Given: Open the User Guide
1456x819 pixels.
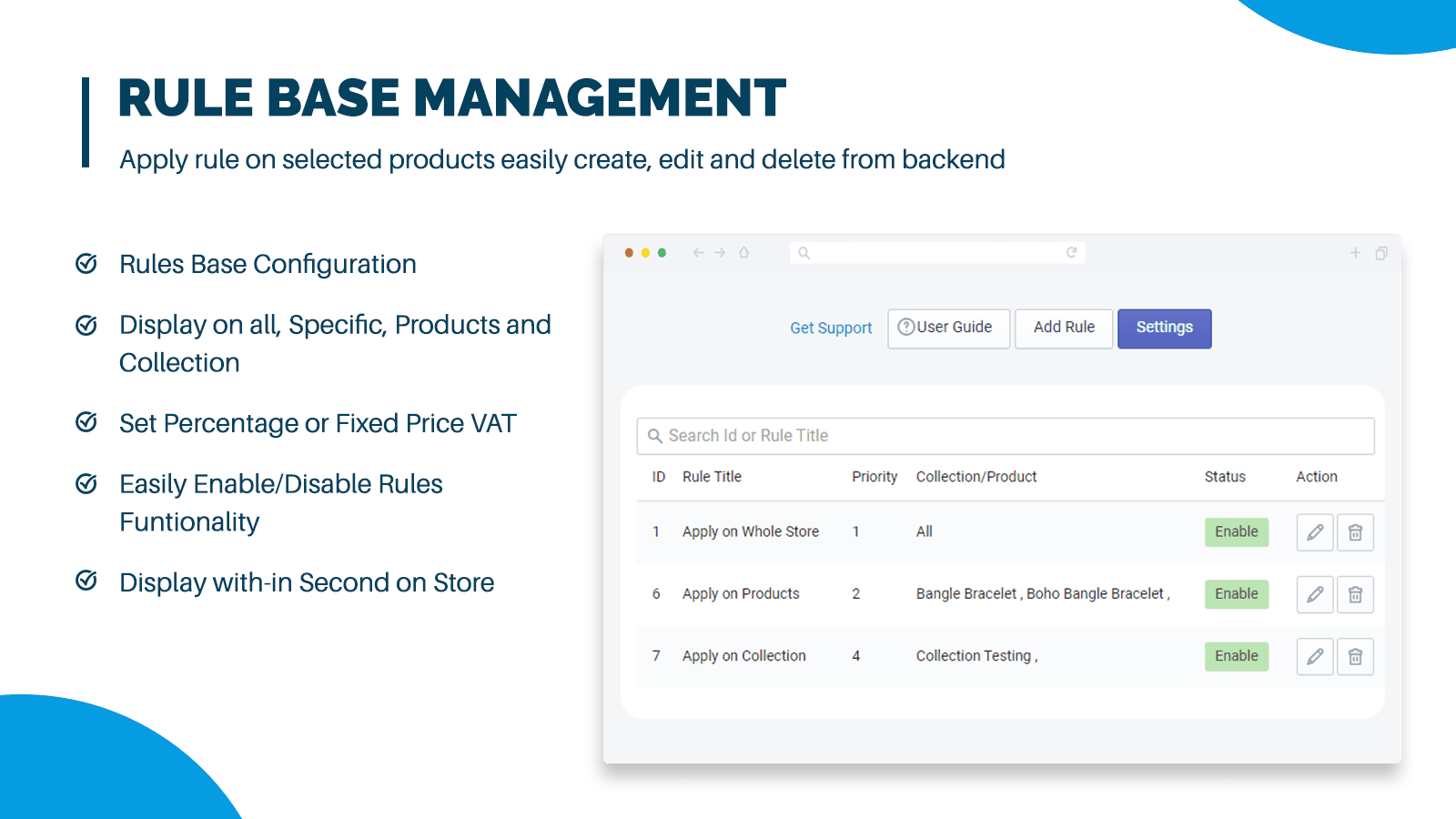Looking at the screenshot, I should (947, 328).
